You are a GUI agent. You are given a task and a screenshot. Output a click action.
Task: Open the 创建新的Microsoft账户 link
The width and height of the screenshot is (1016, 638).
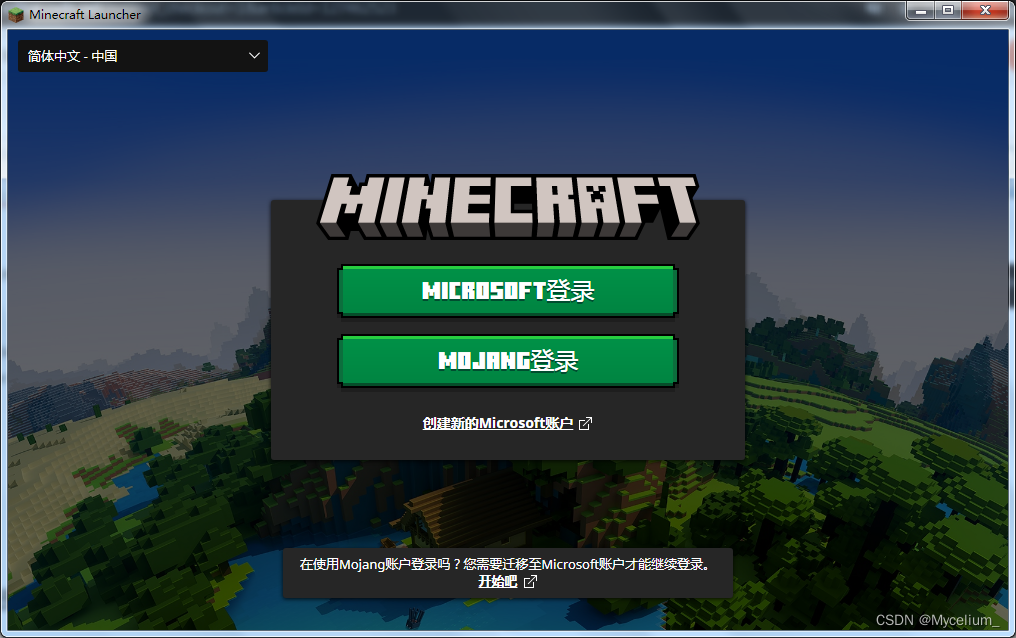(498, 423)
